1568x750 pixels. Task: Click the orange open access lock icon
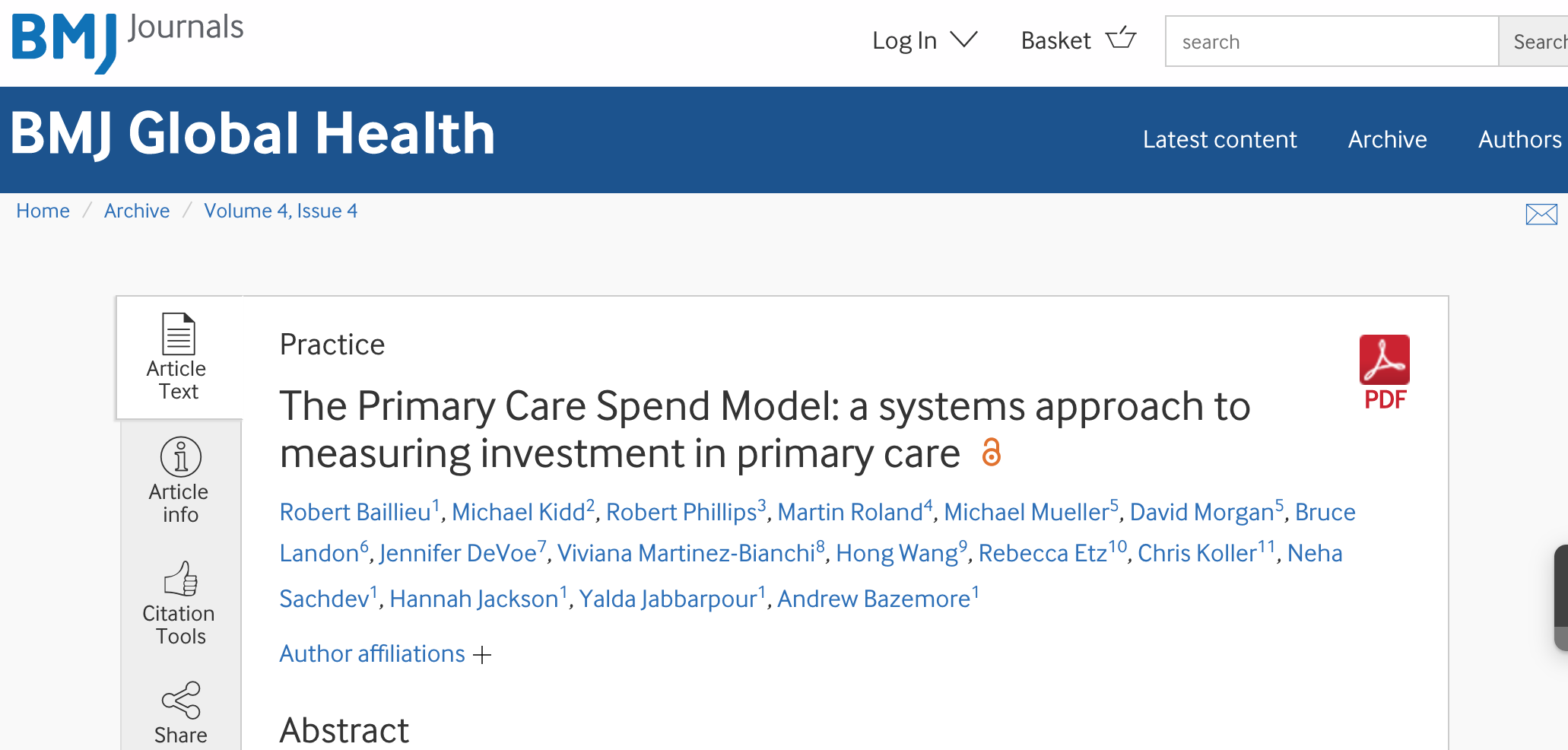point(991,453)
